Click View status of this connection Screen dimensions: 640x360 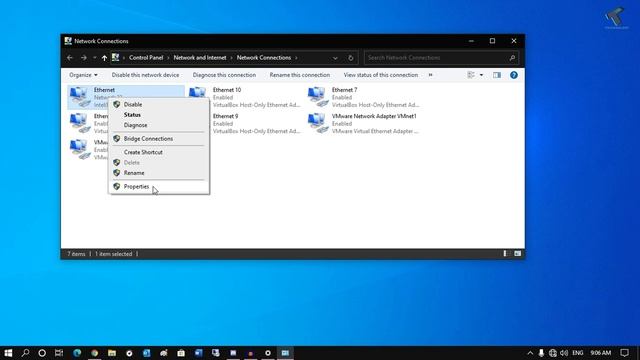pos(380,75)
